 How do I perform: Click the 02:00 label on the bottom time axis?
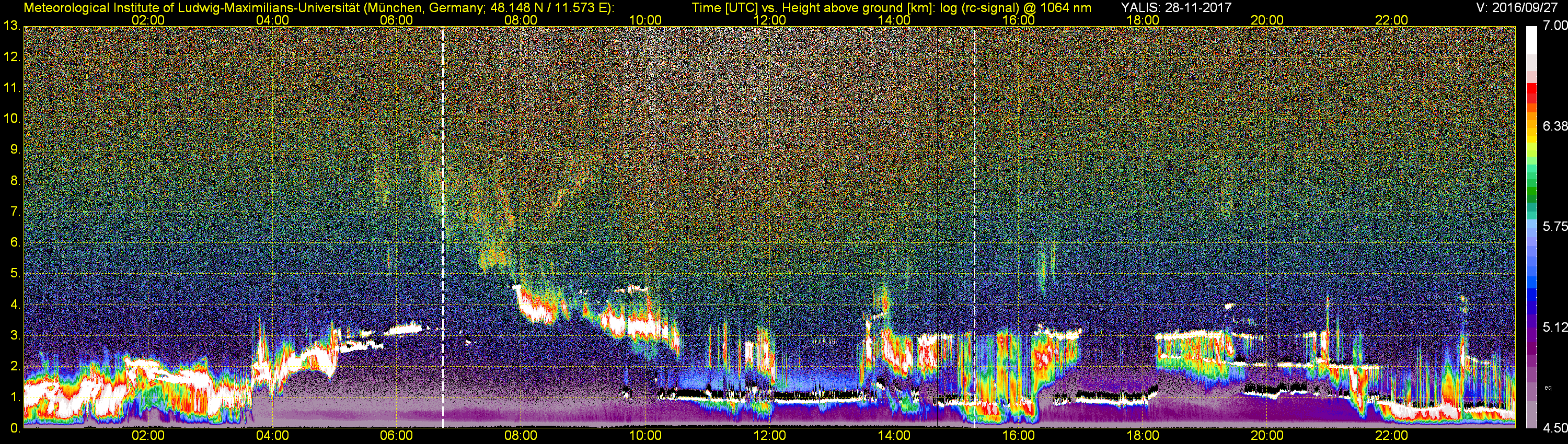coord(148,436)
